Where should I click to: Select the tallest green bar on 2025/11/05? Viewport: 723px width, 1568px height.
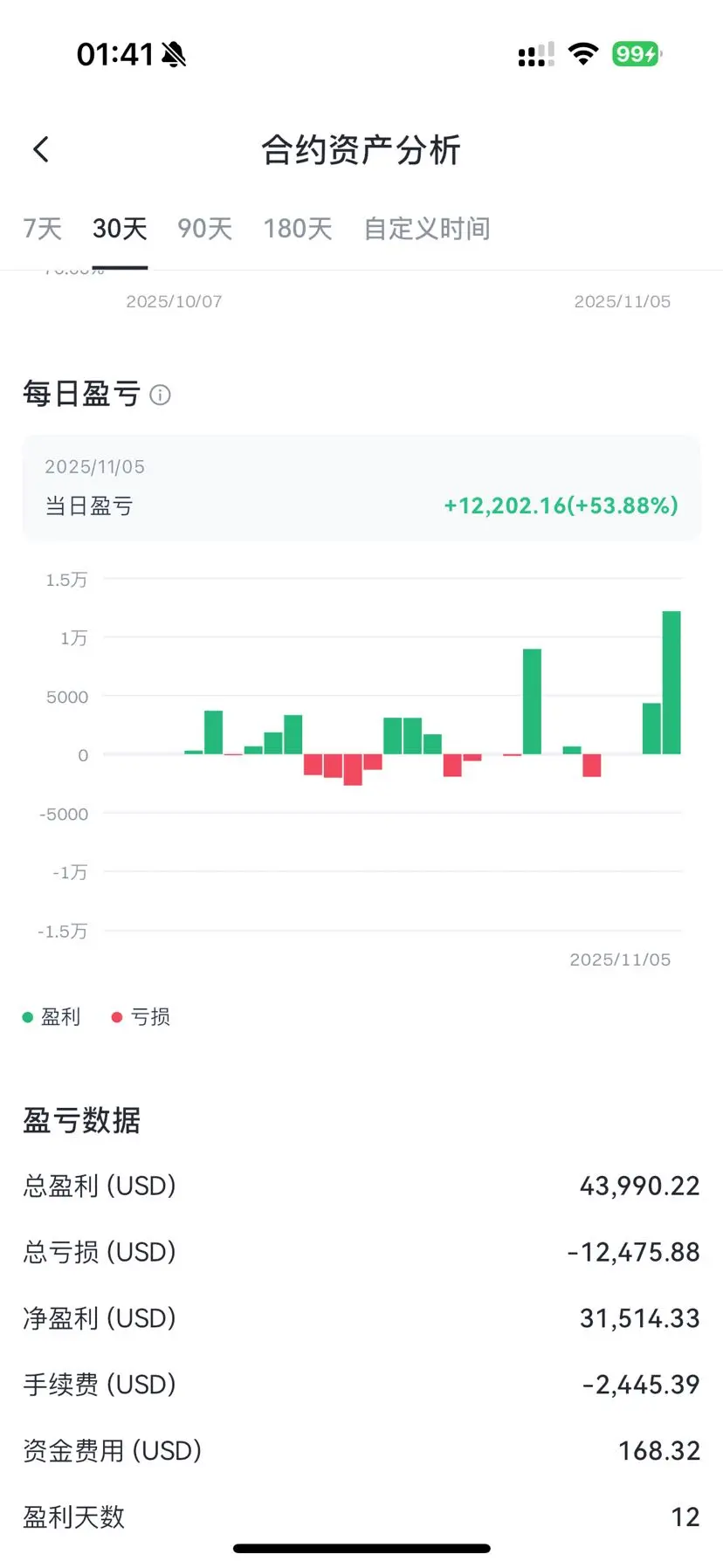click(x=671, y=683)
